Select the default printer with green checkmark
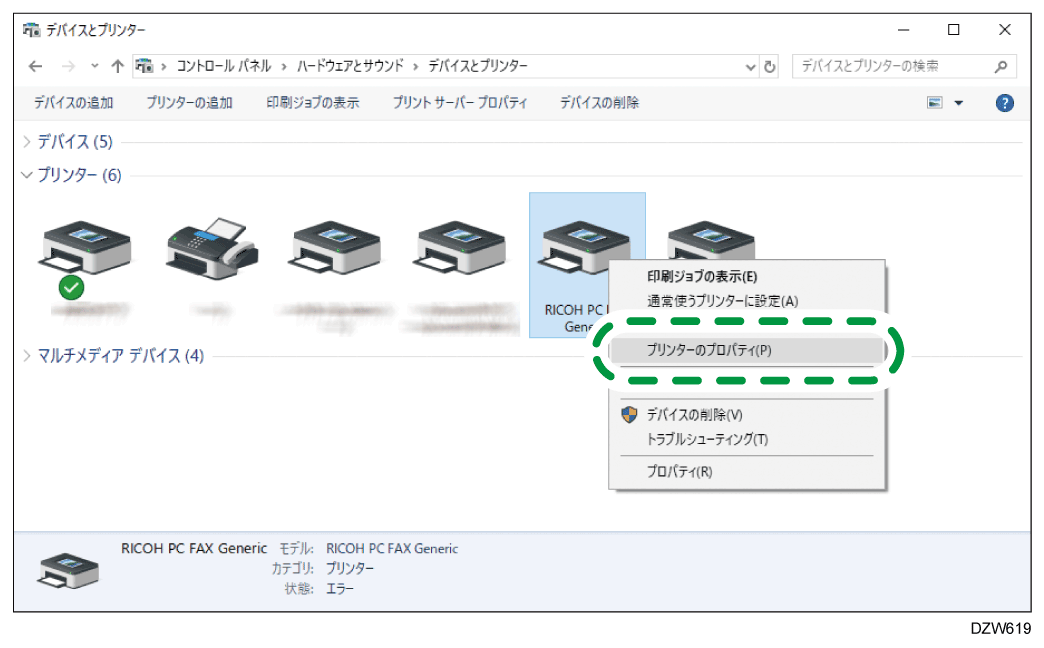Viewport: 1044px width, 648px height. tap(85, 247)
